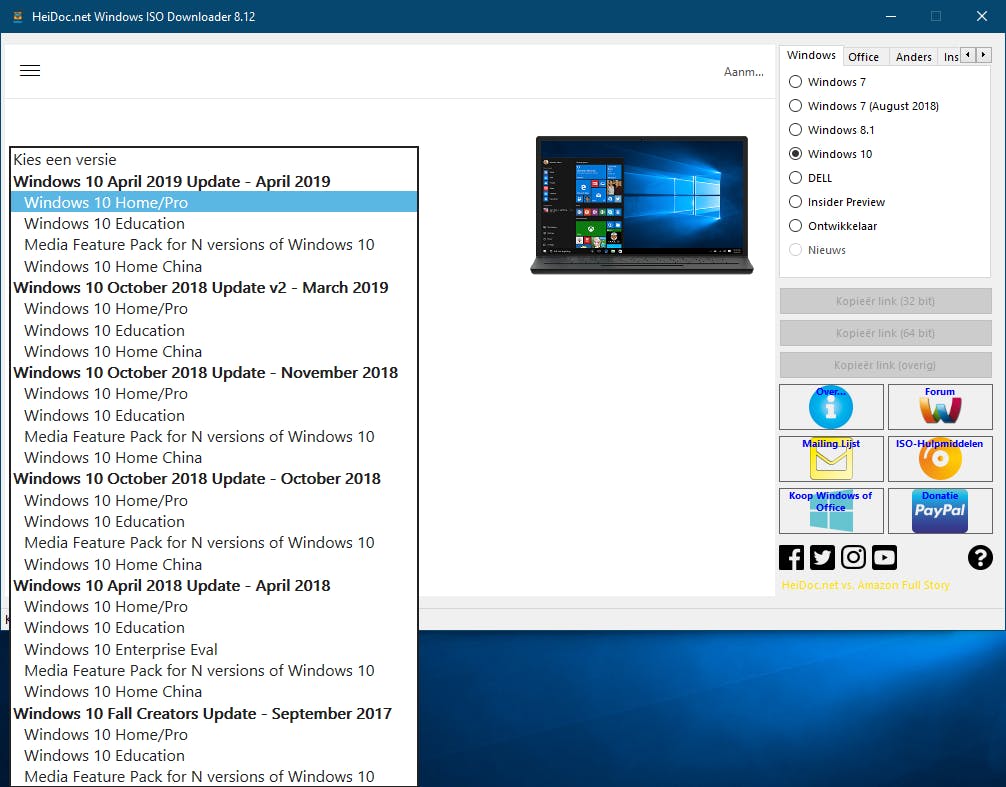Choose Windows 10 Home/Pro under April 2019

coord(106,202)
